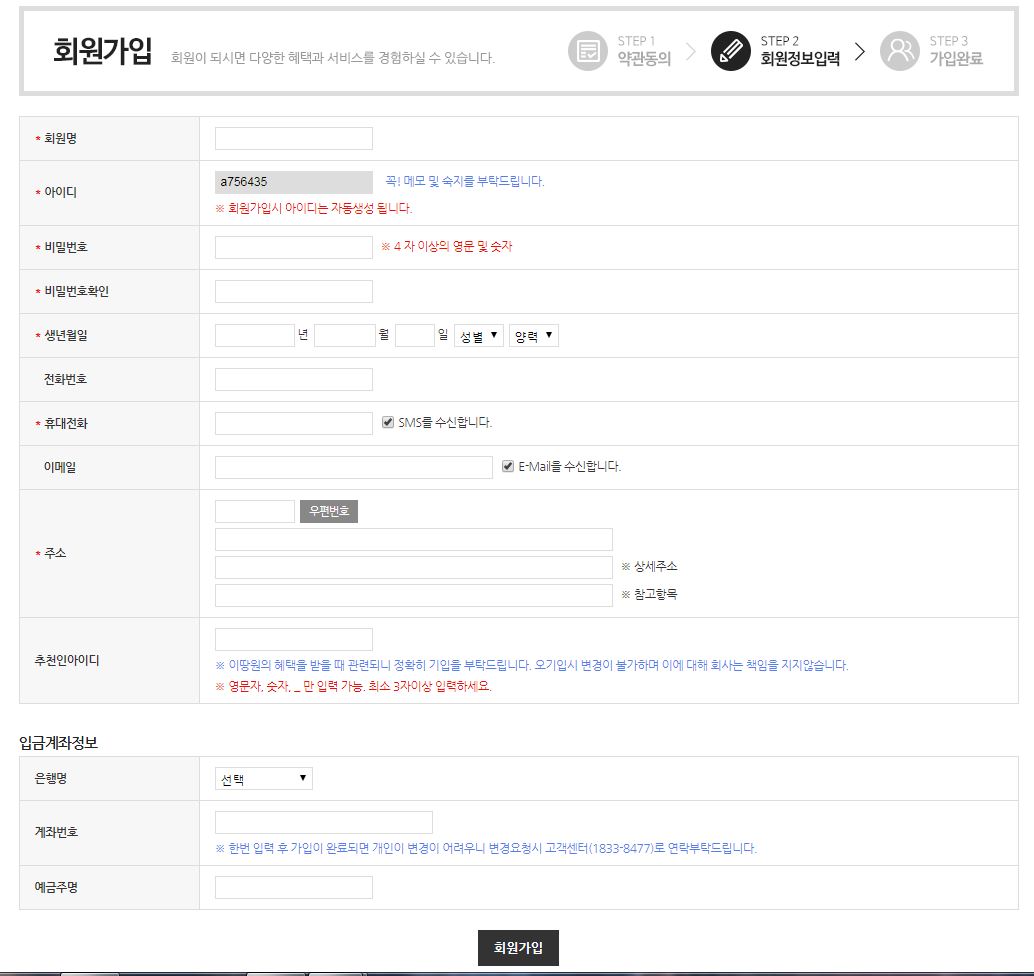Open the 은행명 선택 dropdown
This screenshot has height=976, width=1034.
(264, 779)
